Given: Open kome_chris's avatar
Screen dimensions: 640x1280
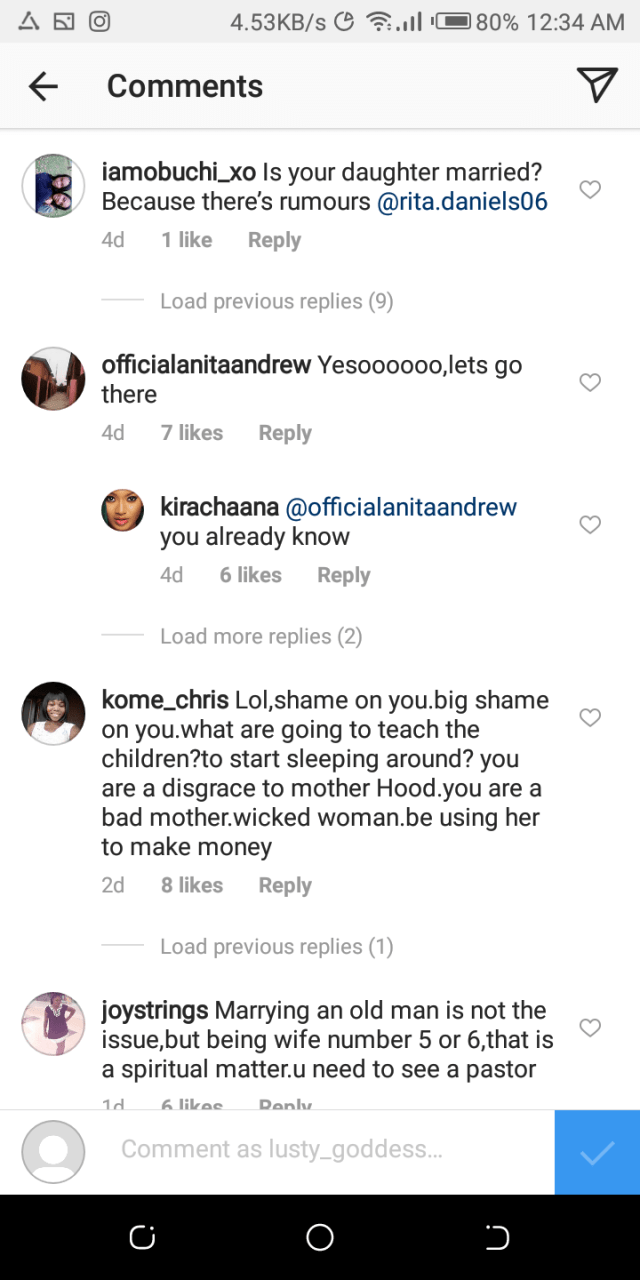Looking at the screenshot, I should pyautogui.click(x=53, y=714).
